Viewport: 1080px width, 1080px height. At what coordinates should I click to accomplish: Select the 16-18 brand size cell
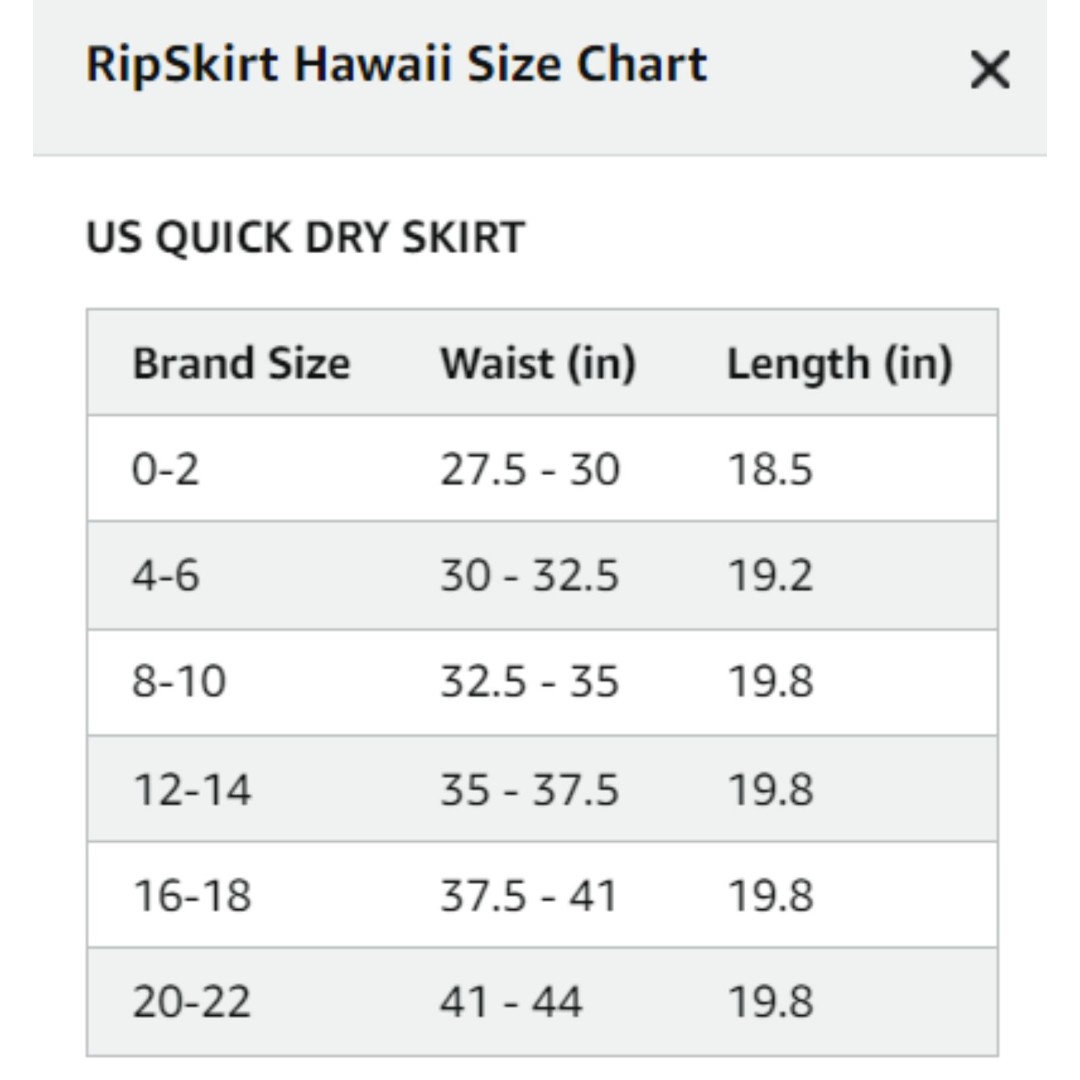coord(191,896)
